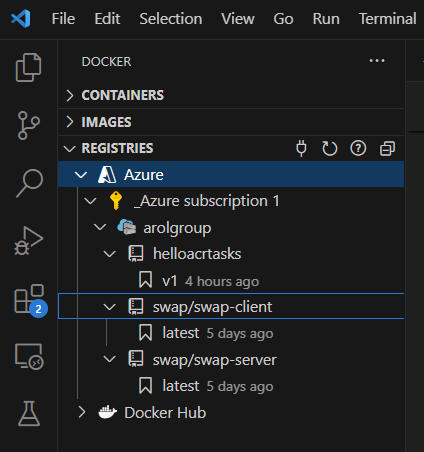Click the v1 tag bookmark icon

146,280
